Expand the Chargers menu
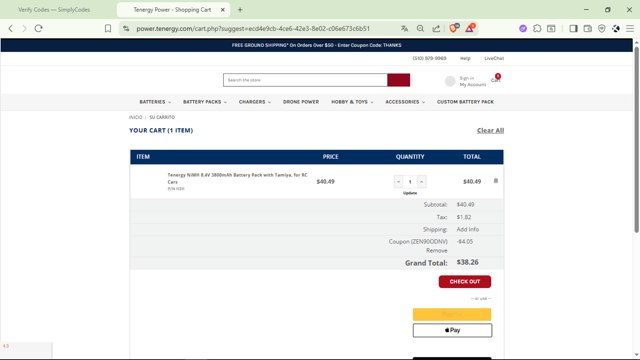 coord(255,102)
